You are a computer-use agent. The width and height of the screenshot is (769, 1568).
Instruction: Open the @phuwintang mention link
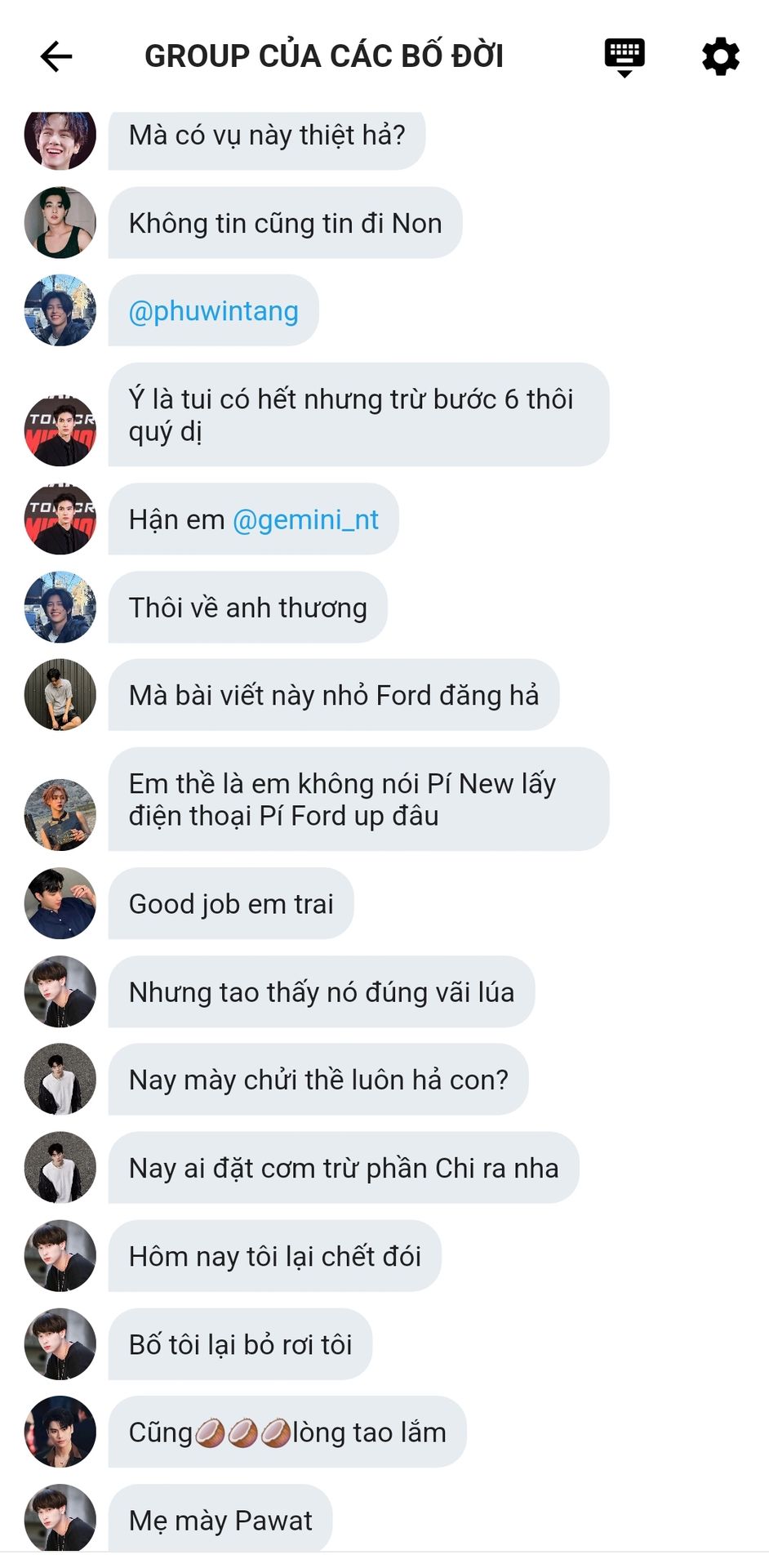tap(213, 311)
